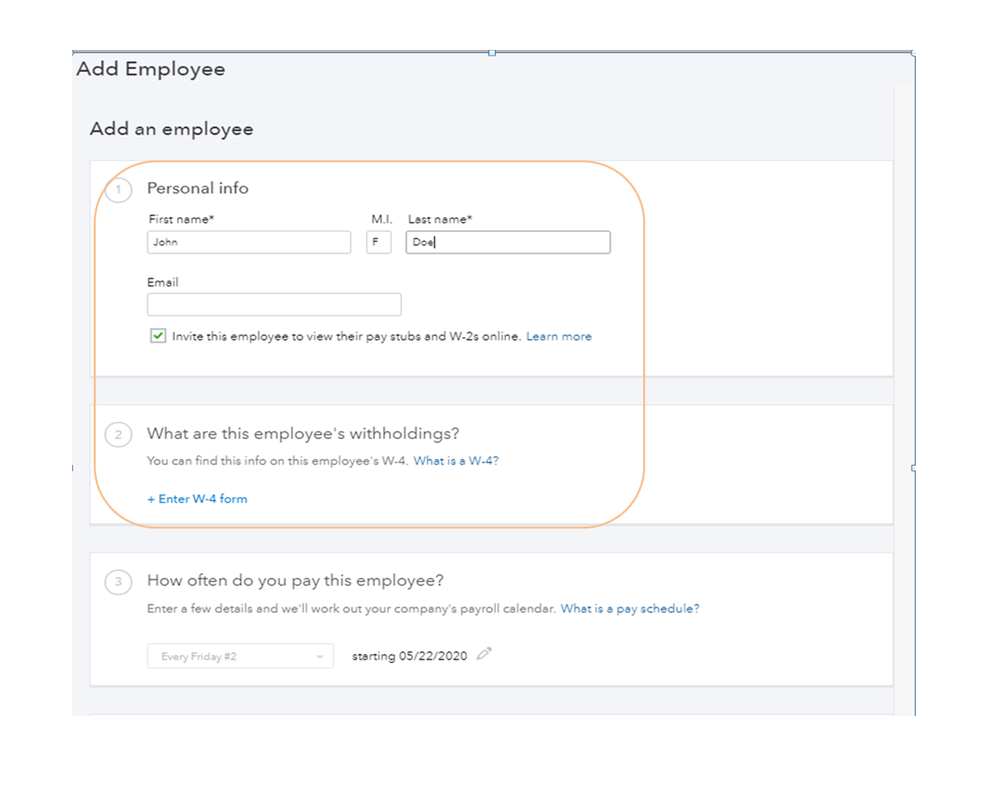Click "How often do you pay this employee?" heading
Image resolution: width=999 pixels, height=788 pixels.
[x=295, y=581]
